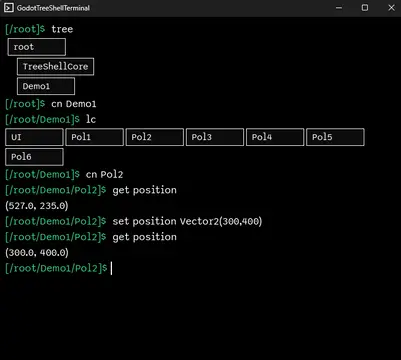Viewport: 401px width, 360px height.
Task: Click the GodotTreeShellTerminal window title
Action: click(53, 8)
